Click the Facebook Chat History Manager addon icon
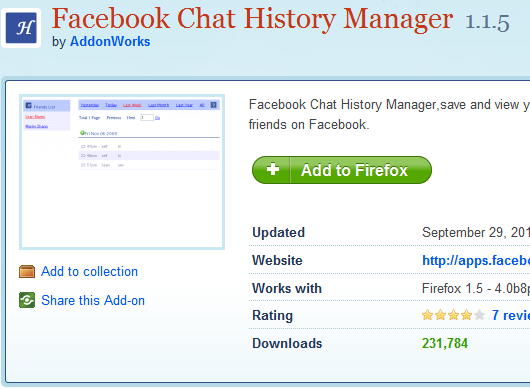This screenshot has height=389, width=530. (x=21, y=28)
